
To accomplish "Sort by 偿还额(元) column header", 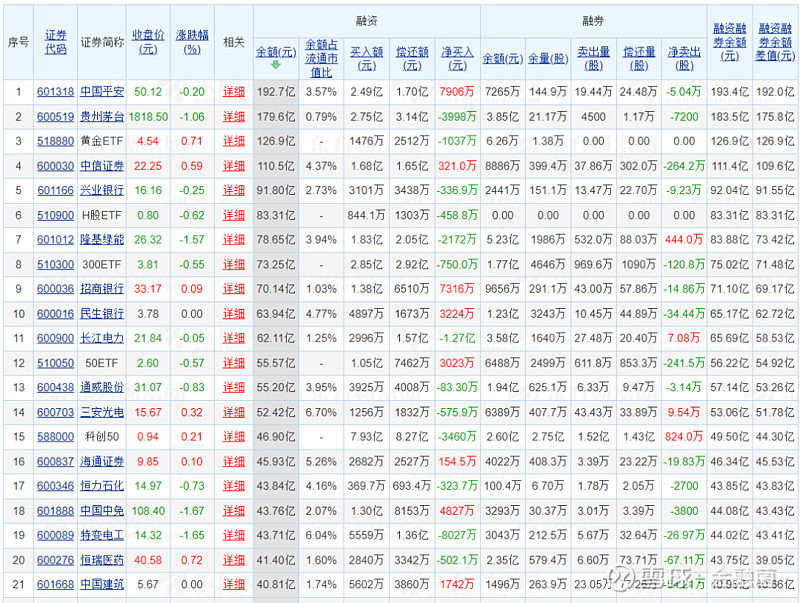I will (412, 59).
